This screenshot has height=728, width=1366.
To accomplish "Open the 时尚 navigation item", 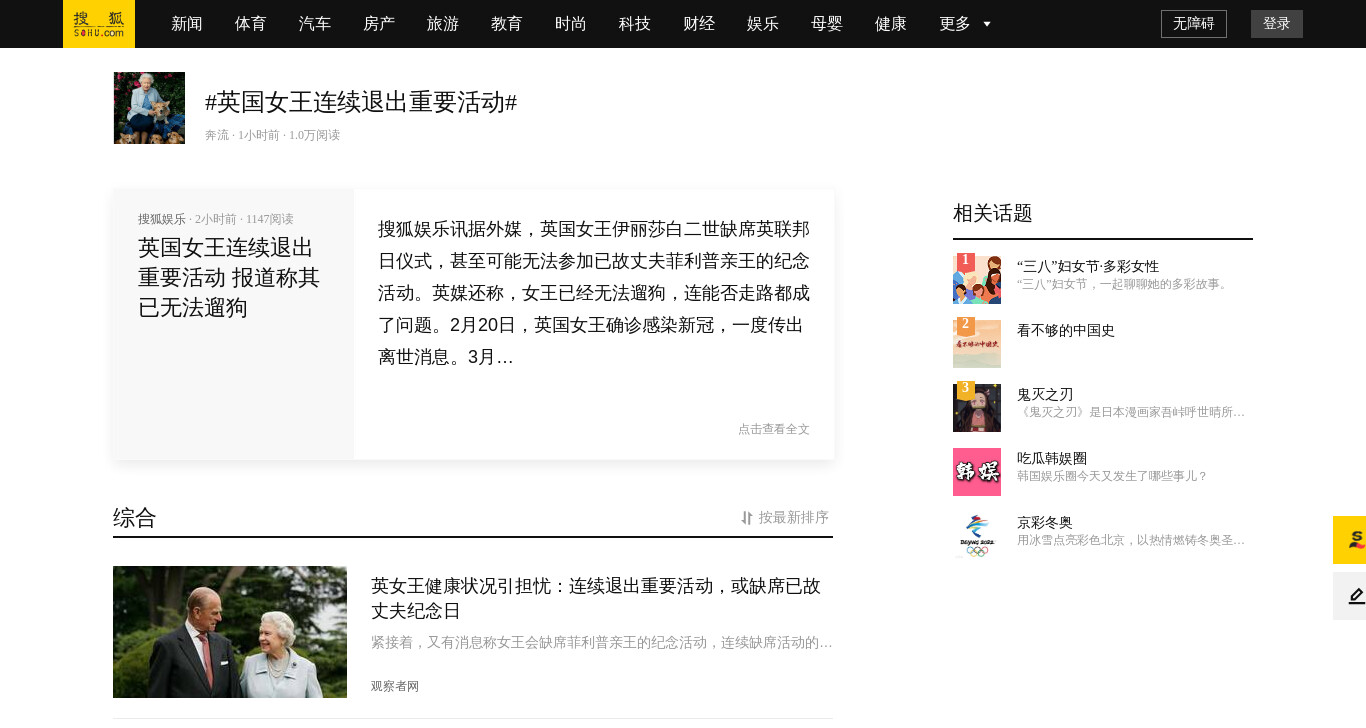I will pyautogui.click(x=571, y=24).
